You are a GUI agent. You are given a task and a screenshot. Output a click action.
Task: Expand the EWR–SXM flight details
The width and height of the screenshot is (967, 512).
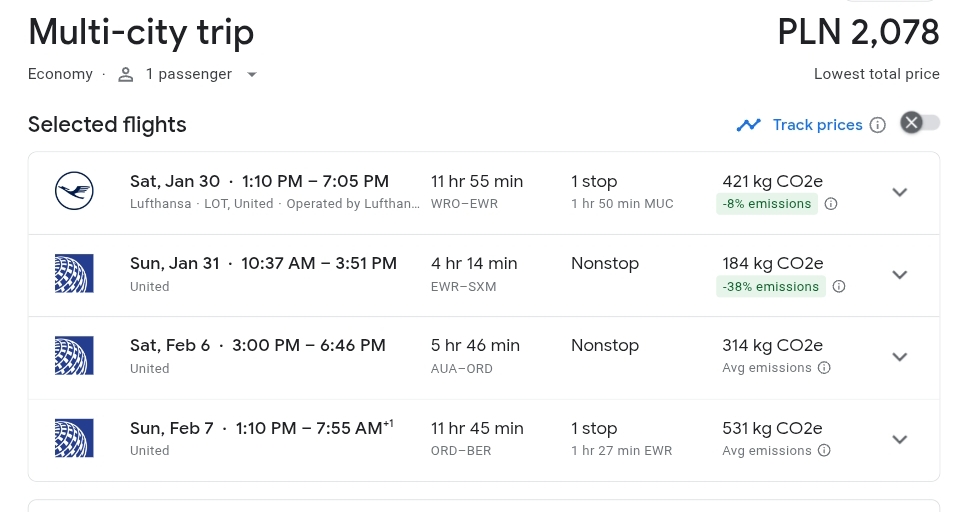900,275
